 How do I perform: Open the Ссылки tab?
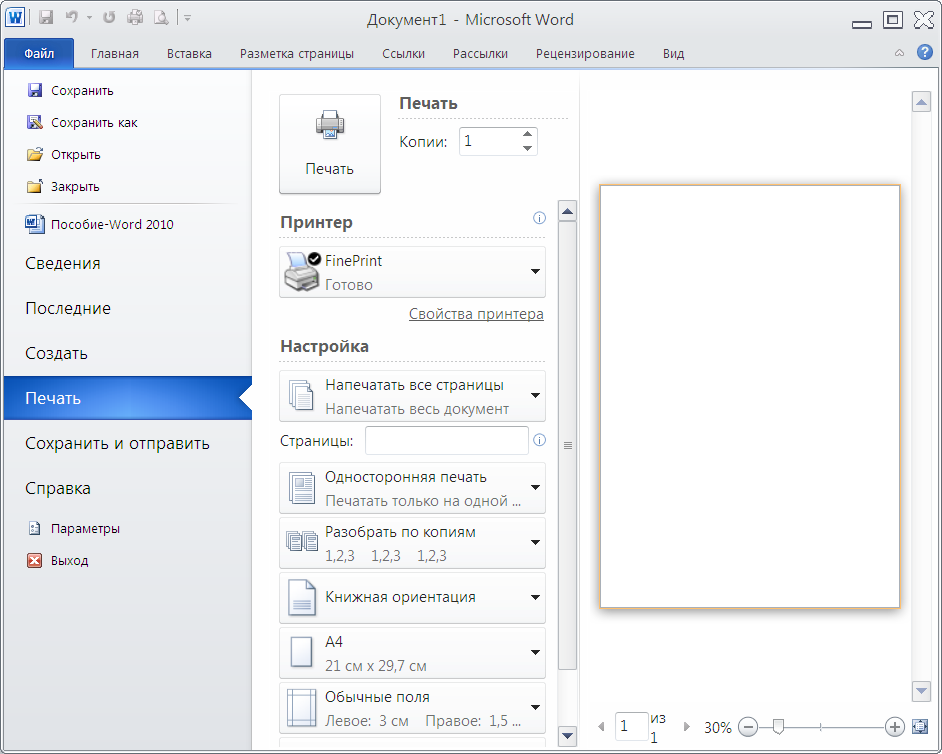click(403, 53)
